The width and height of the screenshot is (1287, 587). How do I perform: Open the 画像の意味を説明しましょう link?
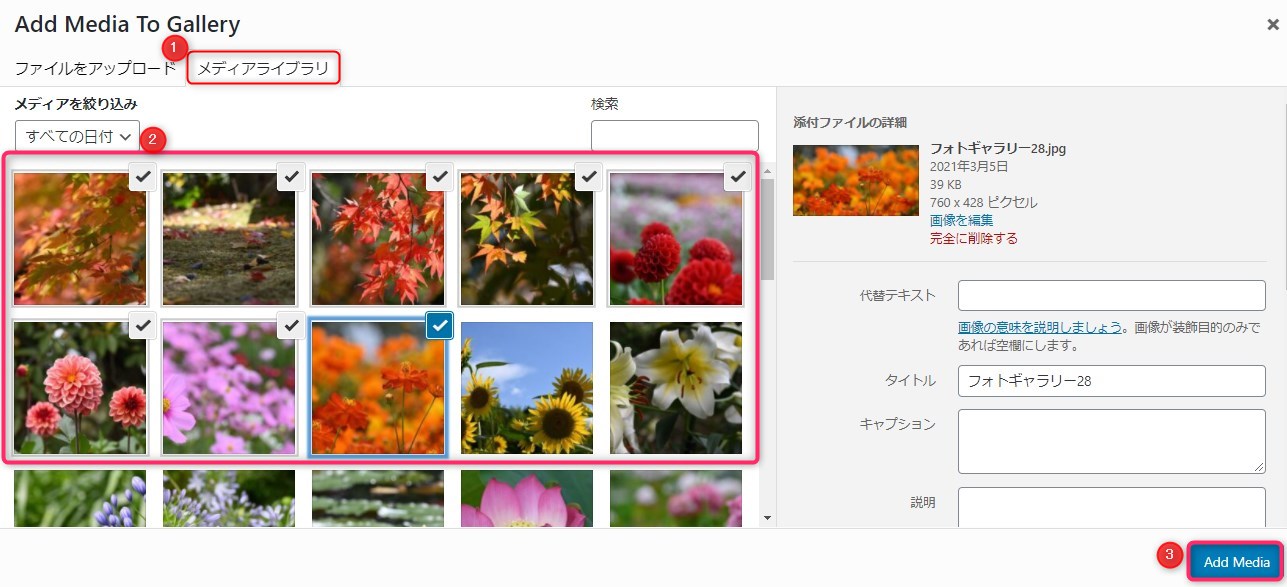point(1039,327)
